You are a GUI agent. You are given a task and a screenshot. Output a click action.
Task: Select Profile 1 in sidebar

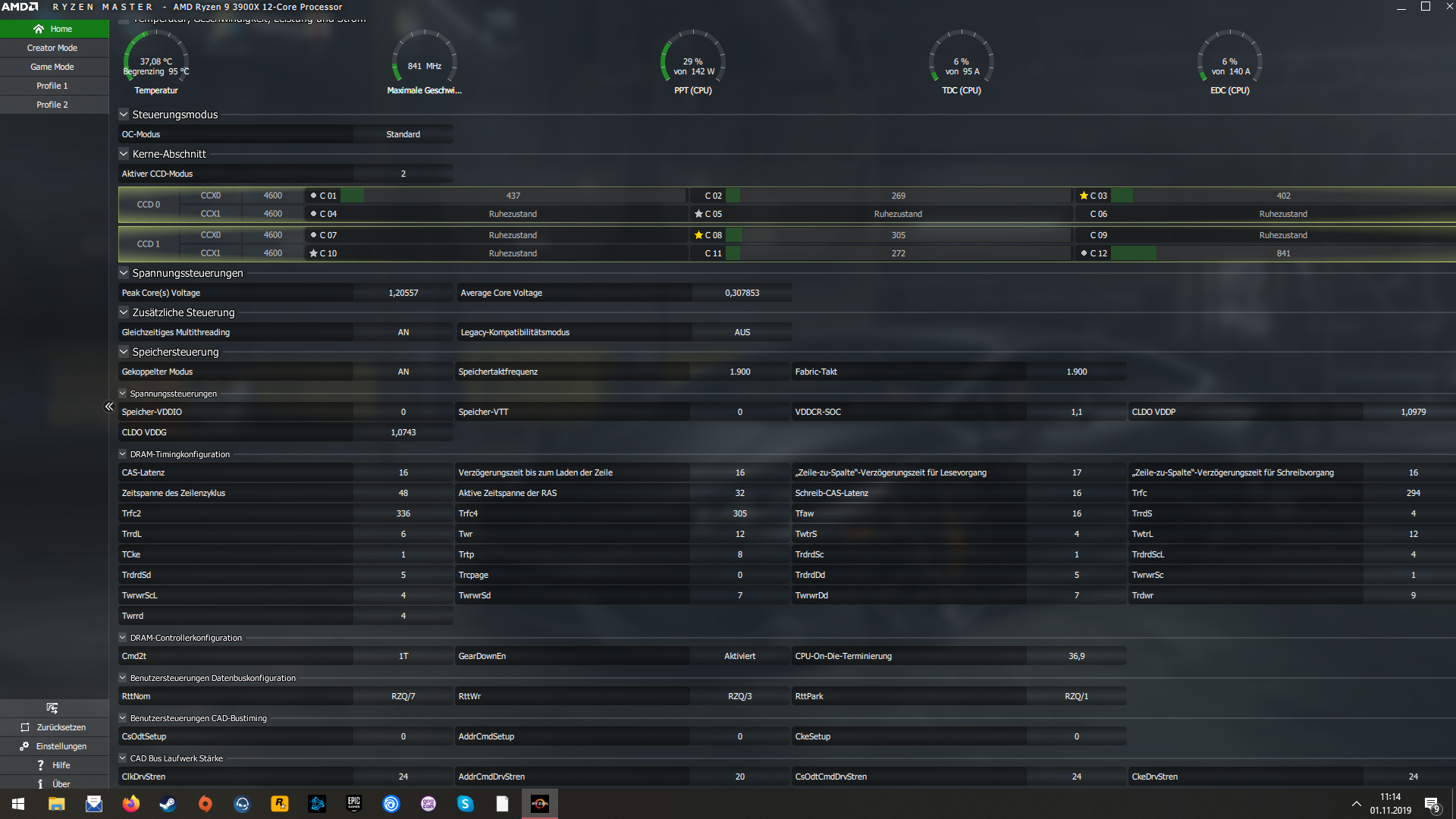click(x=52, y=86)
